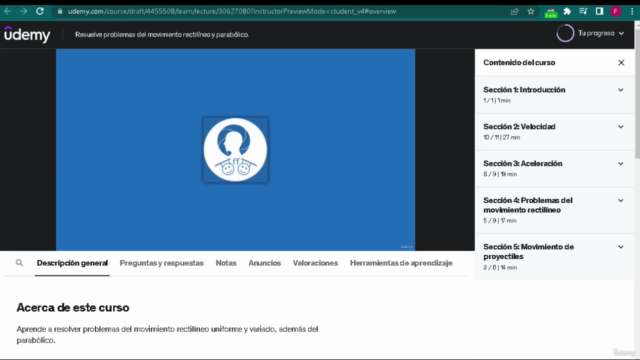Open the Chrome profile avatar
This screenshot has height=360, width=640.
616,11
